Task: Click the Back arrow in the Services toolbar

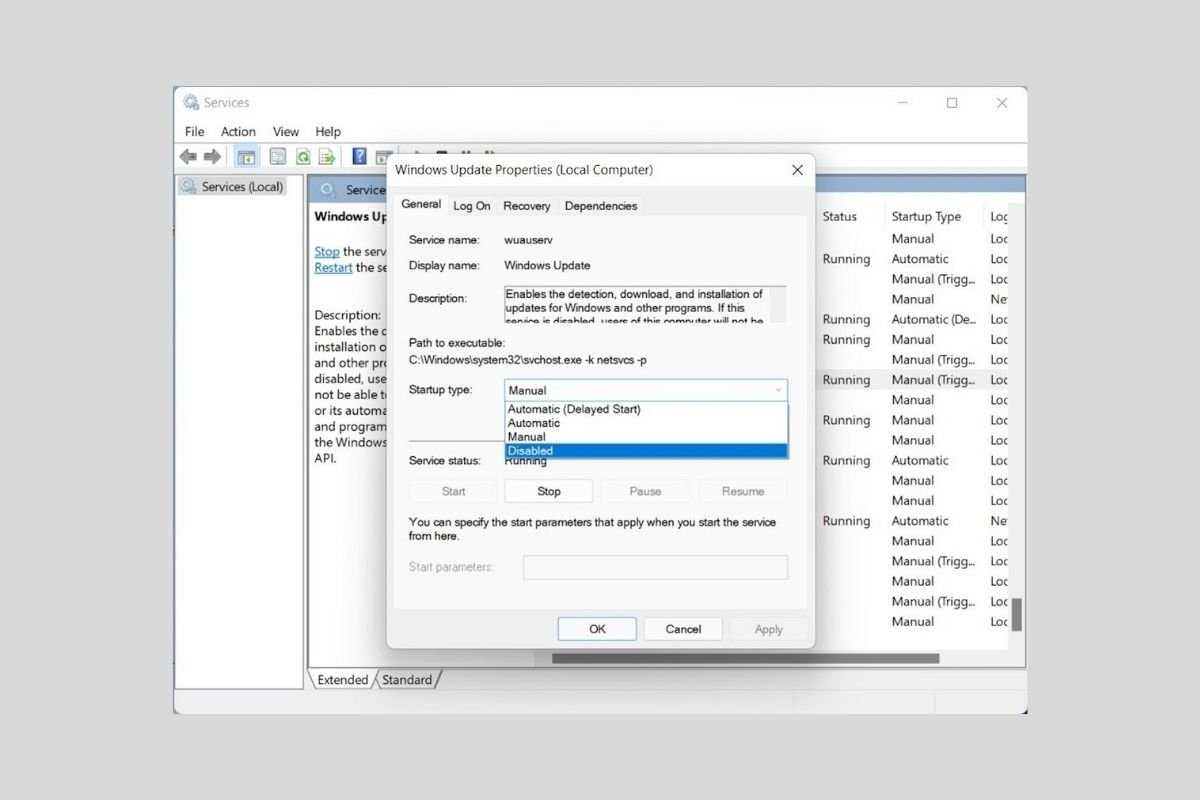Action: [187, 156]
